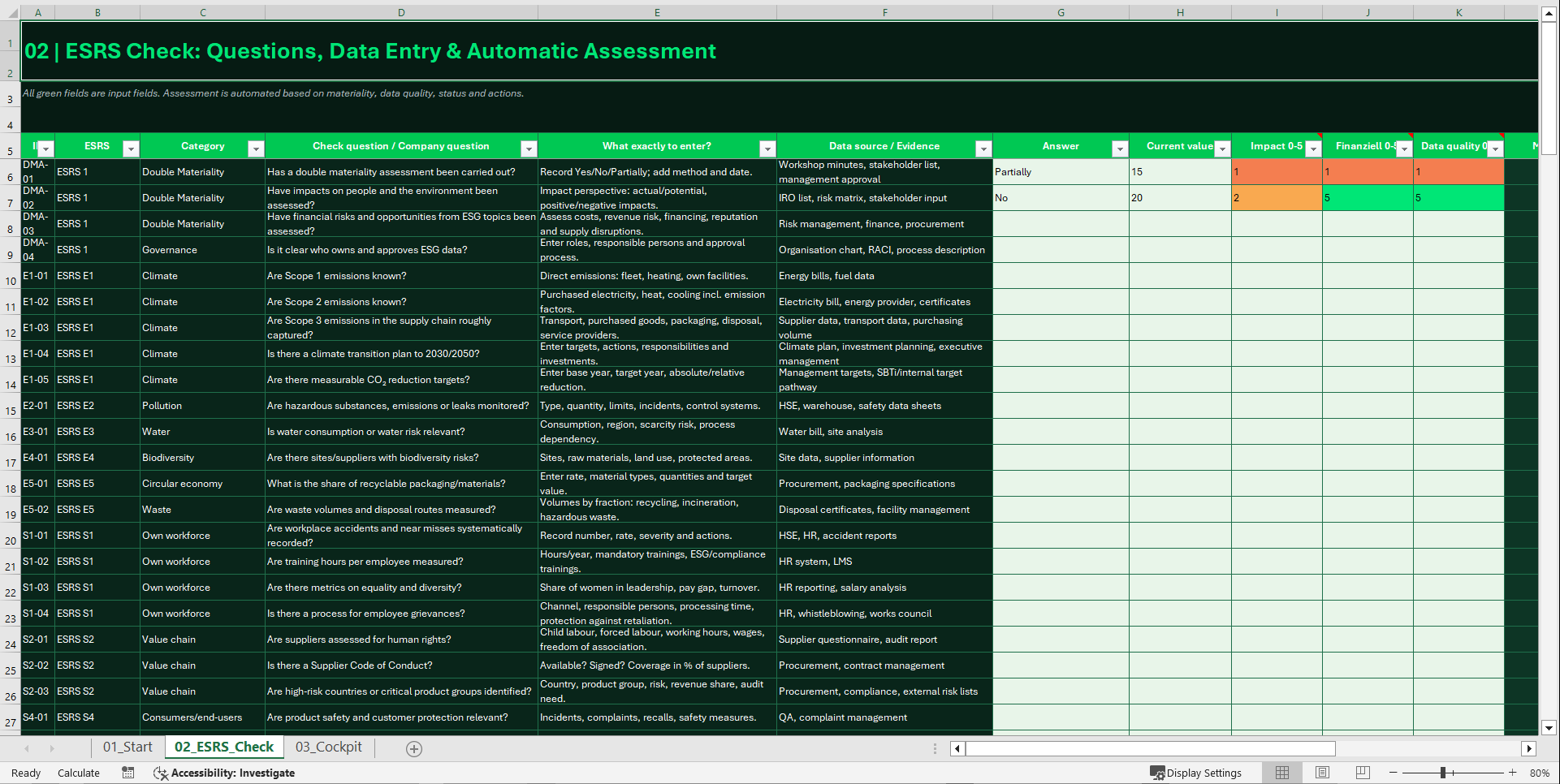The image size is (1560, 784).
Task: Click the horizontal scrollbar thumb
Action: 1150,748
